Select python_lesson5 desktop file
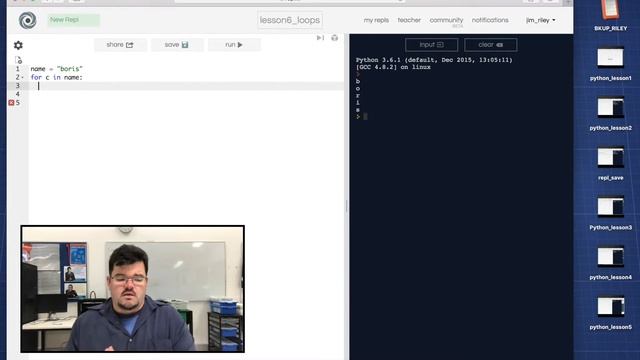The width and height of the screenshot is (640, 360). pos(611,313)
